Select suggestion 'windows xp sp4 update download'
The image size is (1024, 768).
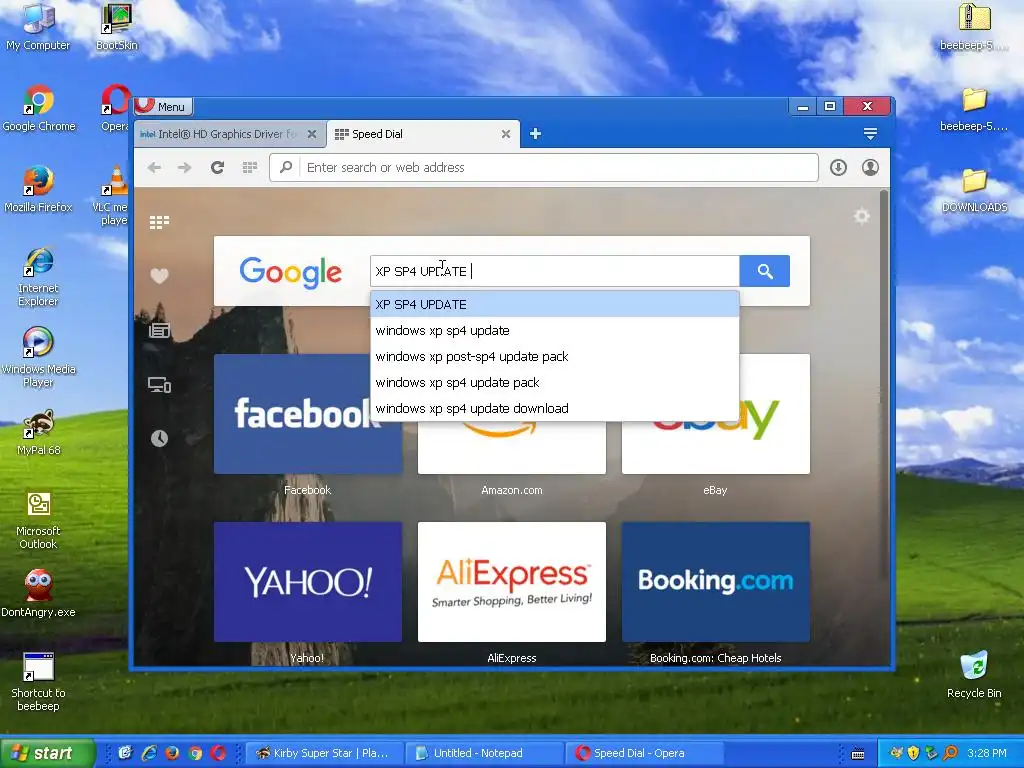pos(554,409)
